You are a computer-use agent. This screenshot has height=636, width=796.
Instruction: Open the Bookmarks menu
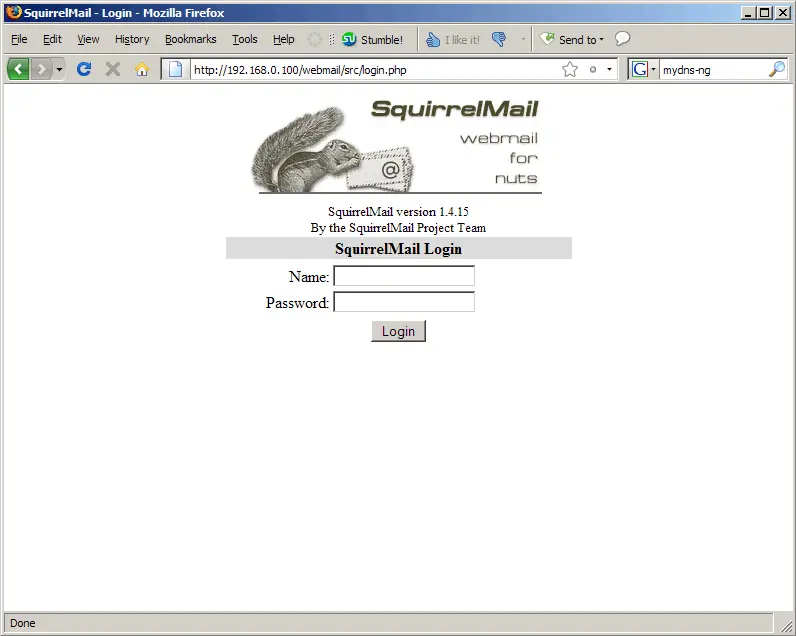click(x=190, y=39)
